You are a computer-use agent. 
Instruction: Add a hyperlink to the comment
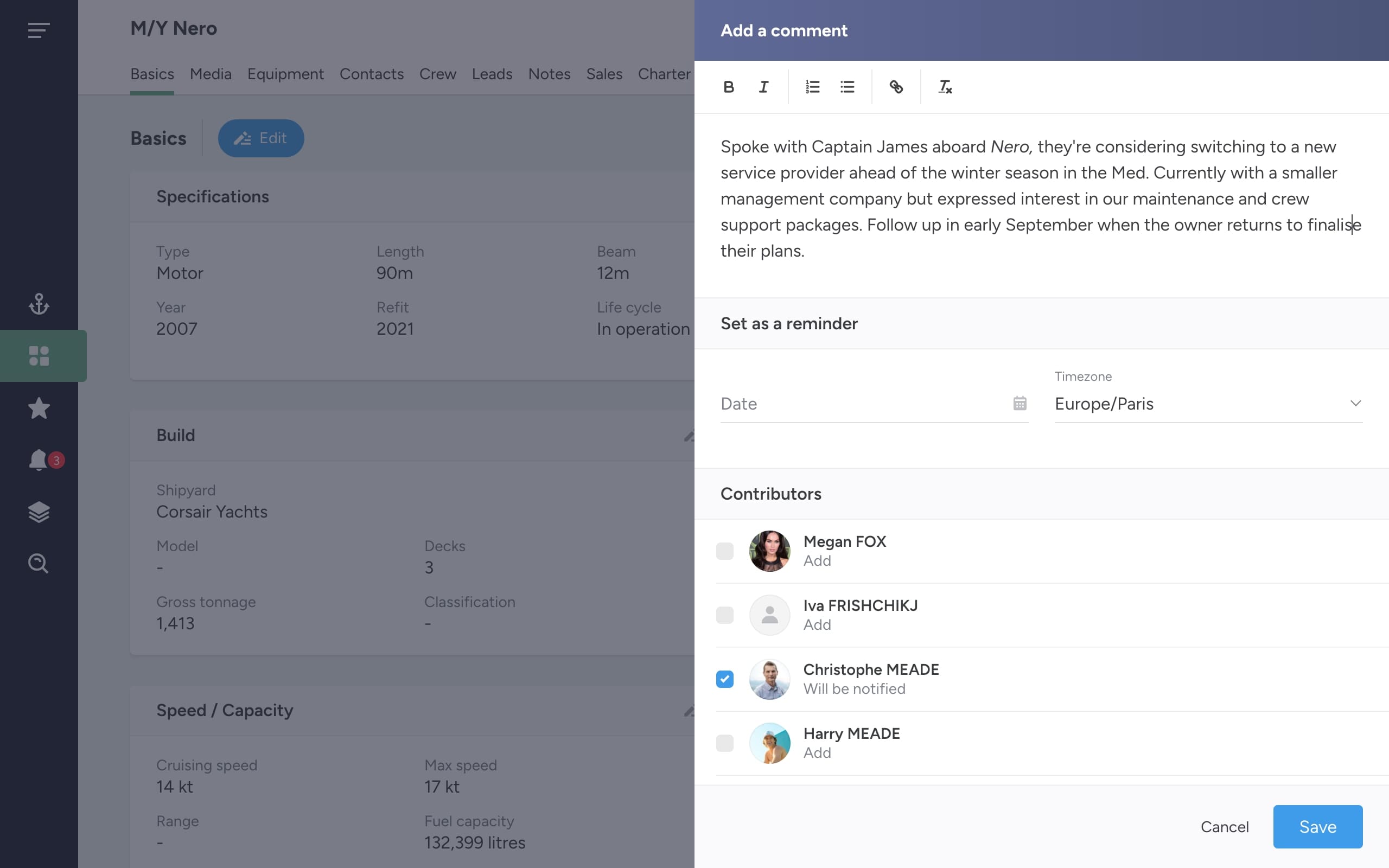[896, 87]
